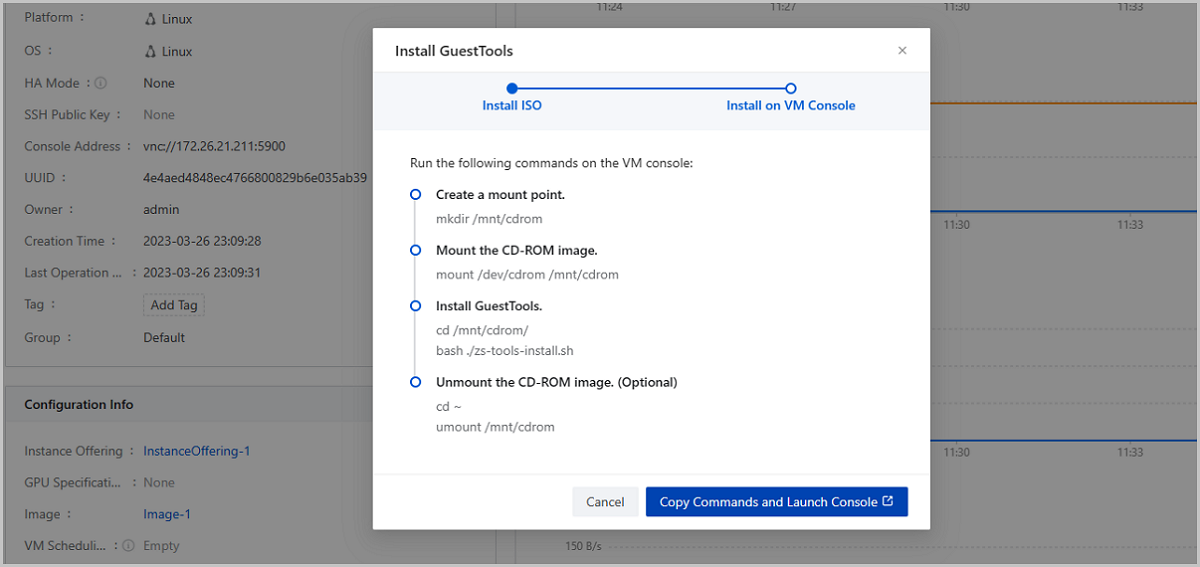Image resolution: width=1200 pixels, height=567 pixels.
Task: Click the bullet beside Unmount the CD-ROM image
Action: [x=415, y=382]
